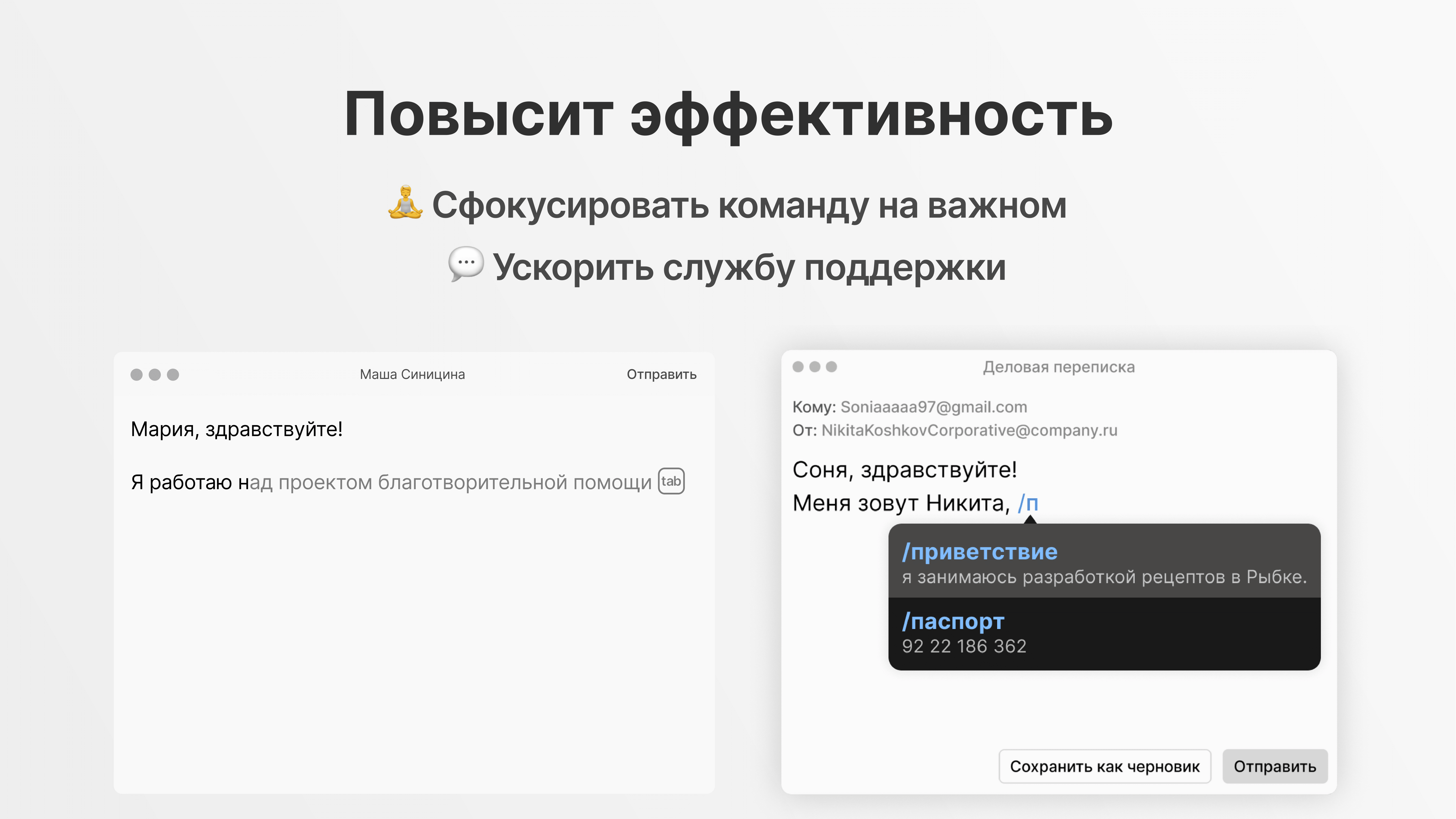This screenshot has height=819, width=1456.
Task: Click the line Мария, здравствуйте!
Action: point(236,429)
